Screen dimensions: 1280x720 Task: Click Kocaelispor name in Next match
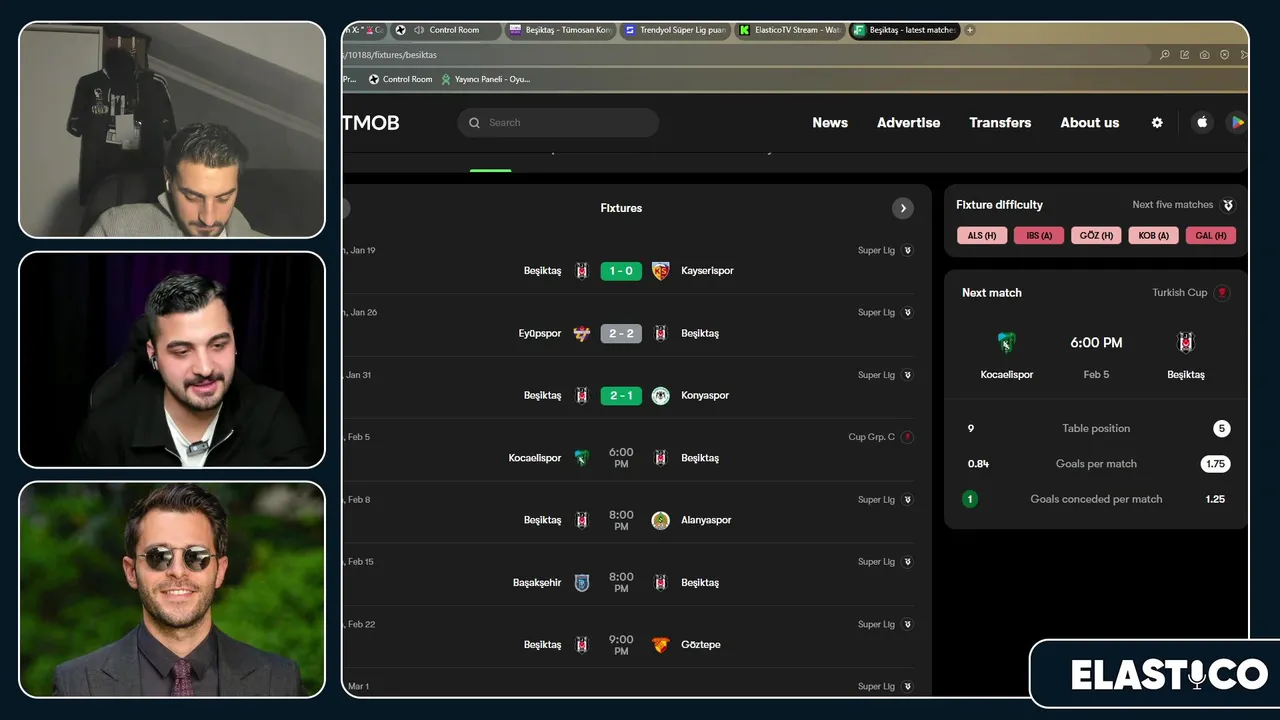point(1006,375)
